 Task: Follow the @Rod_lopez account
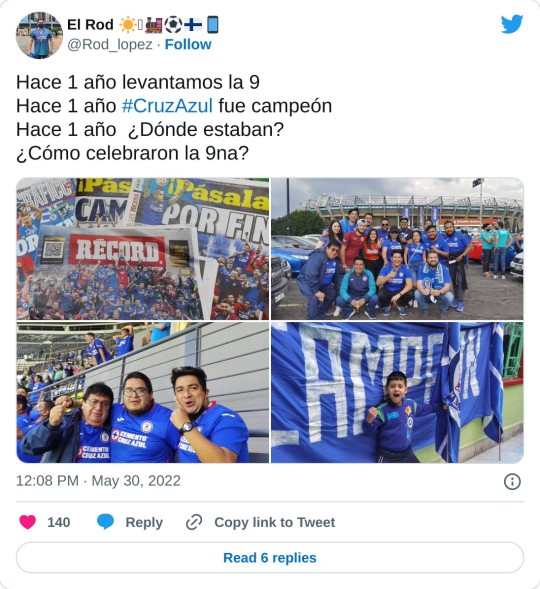(x=188, y=44)
